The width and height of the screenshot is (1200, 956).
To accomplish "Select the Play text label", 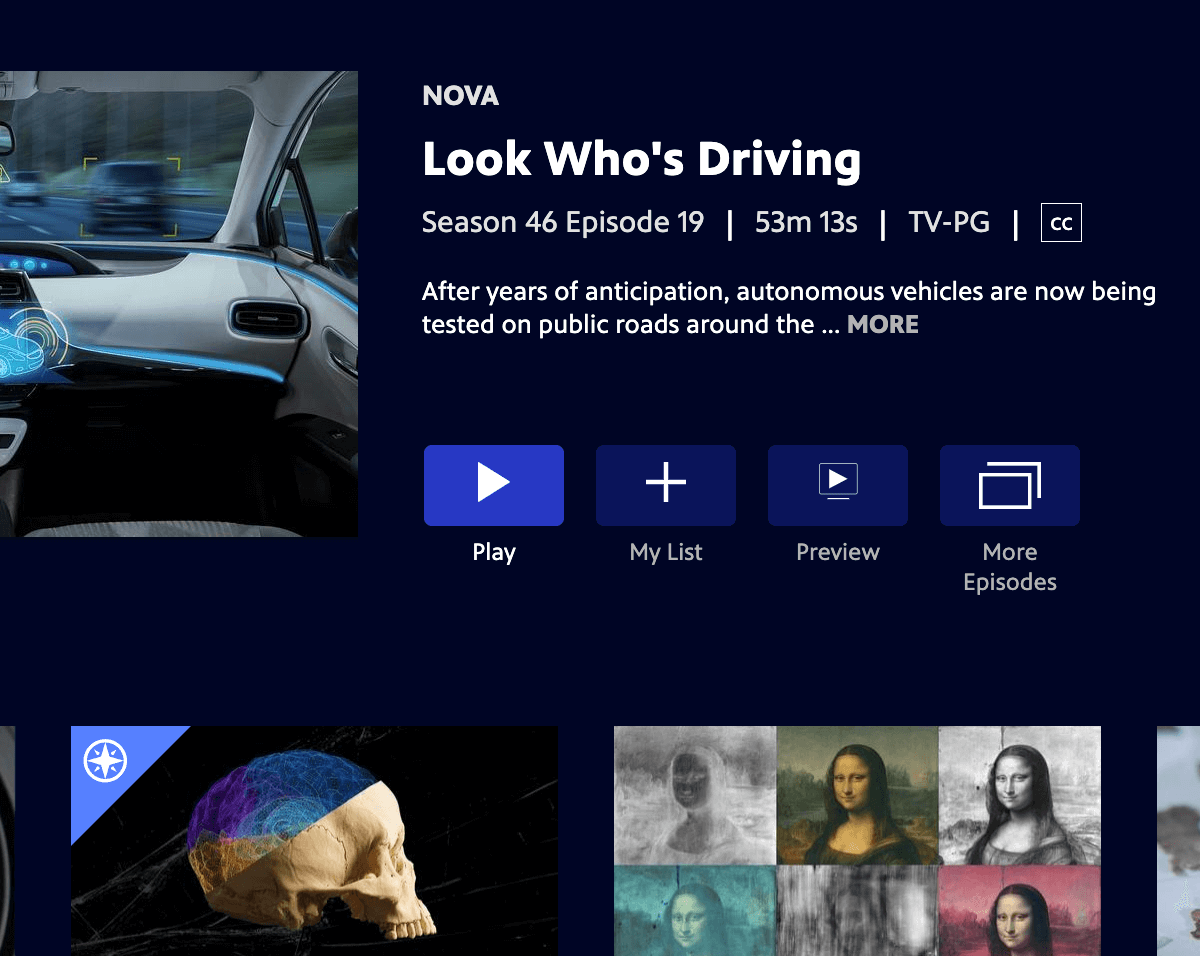I will [x=494, y=552].
